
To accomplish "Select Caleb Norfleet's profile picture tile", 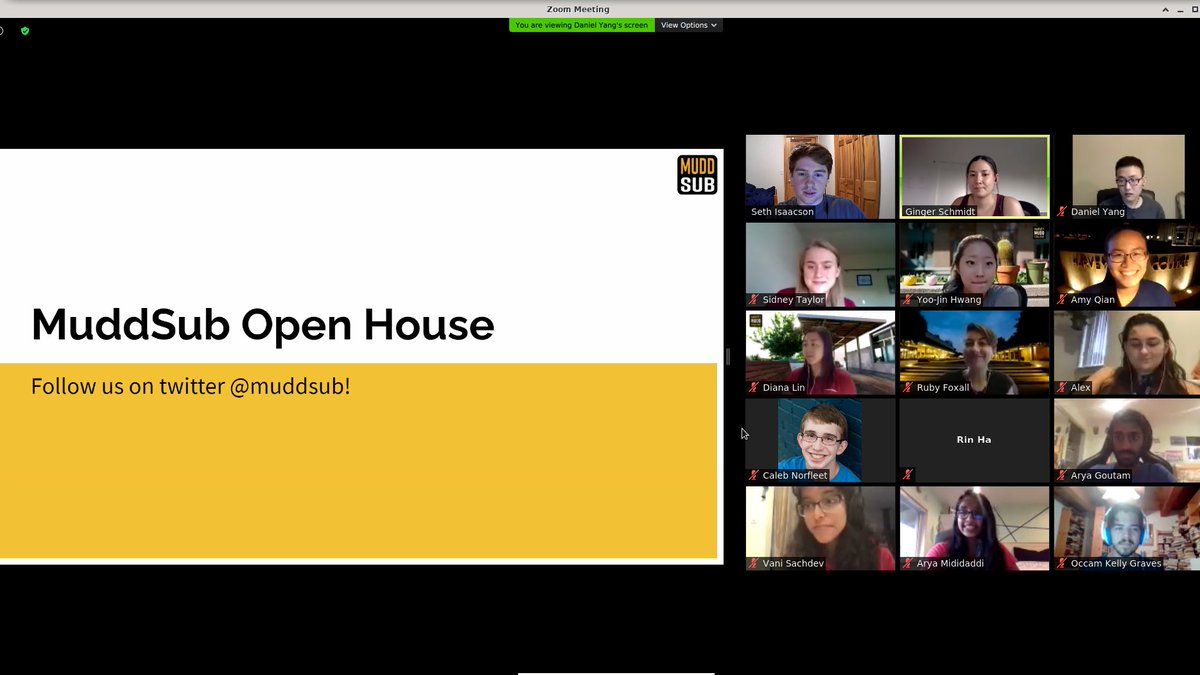I will pyautogui.click(x=820, y=441).
